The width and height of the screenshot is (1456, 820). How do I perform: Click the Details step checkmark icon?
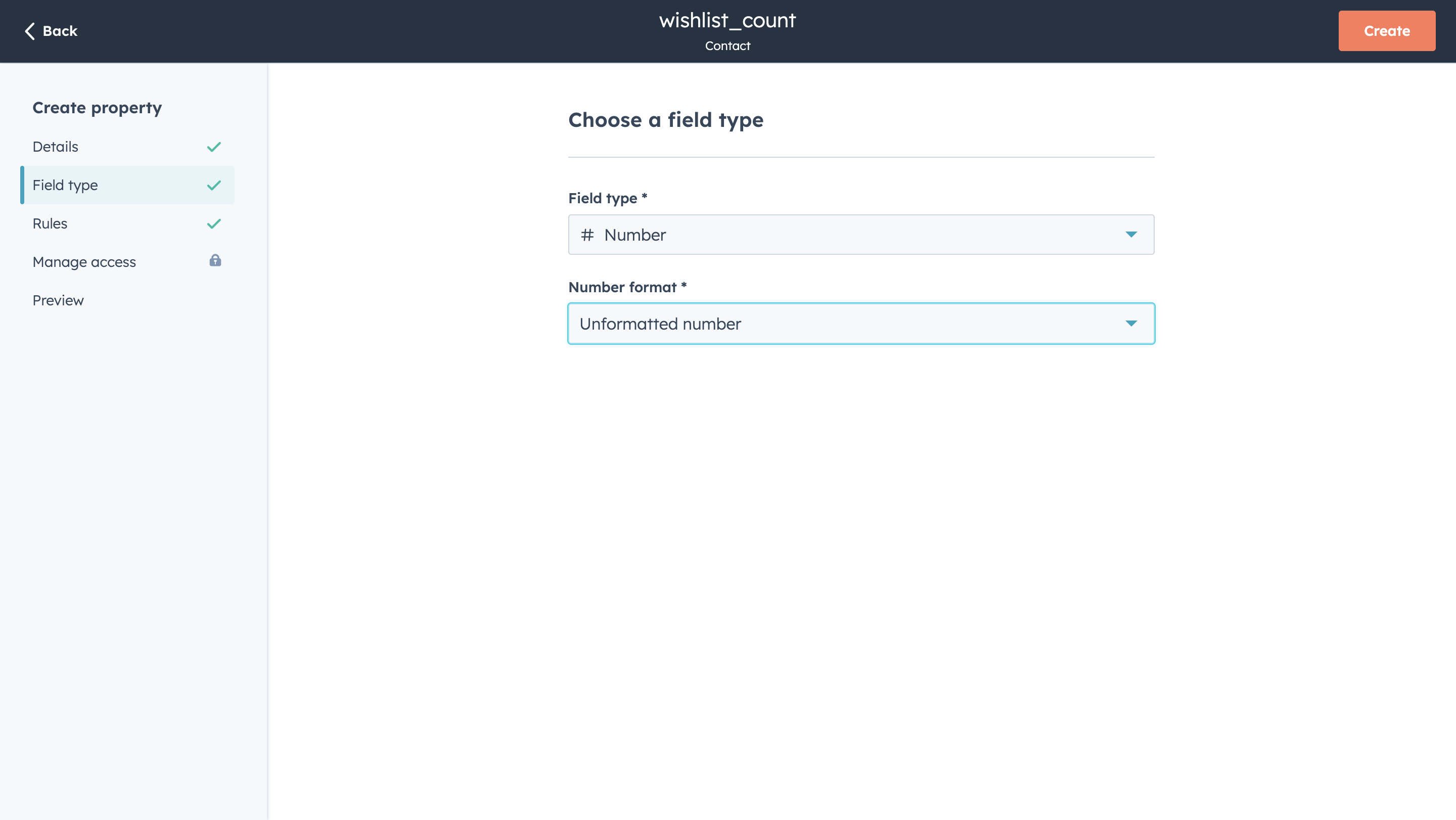coord(214,147)
